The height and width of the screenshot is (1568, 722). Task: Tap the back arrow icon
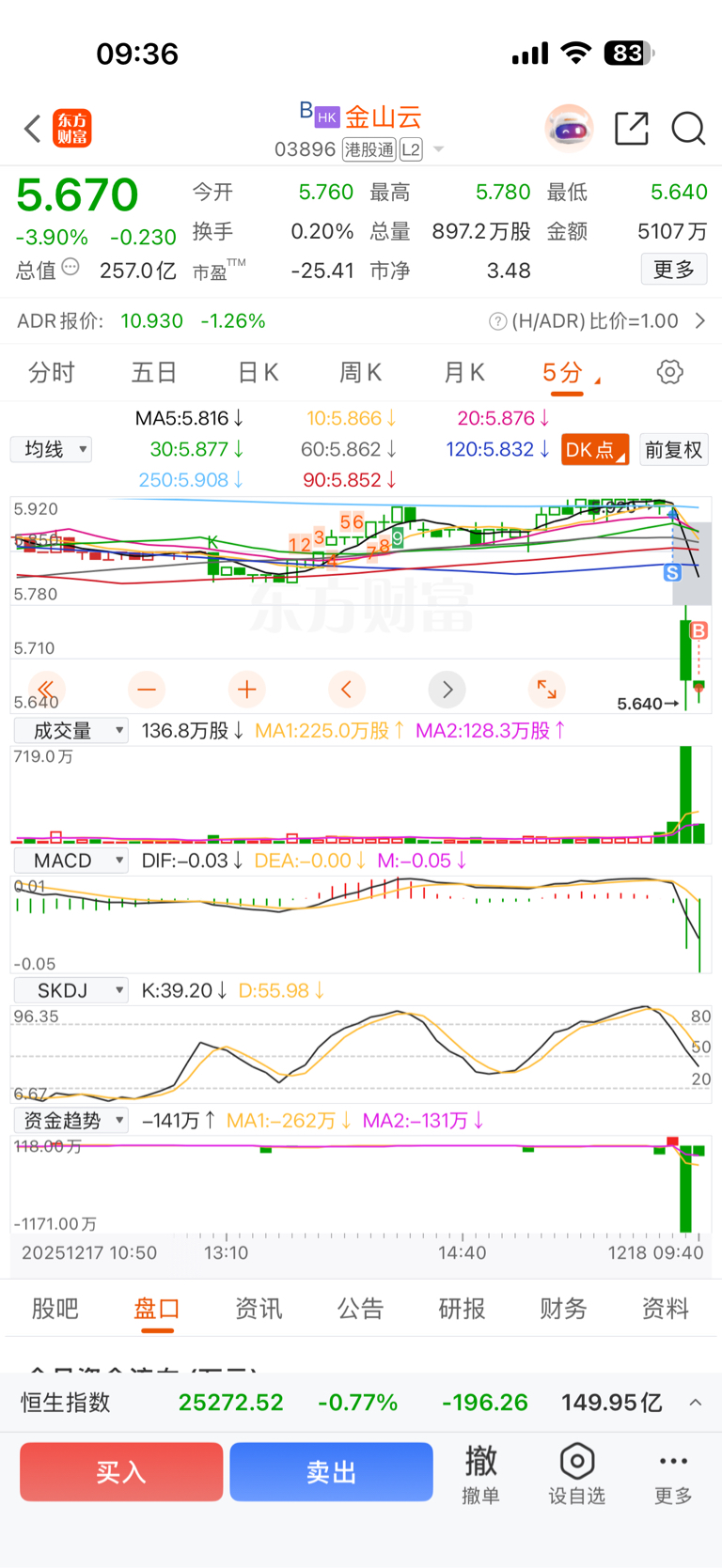(x=33, y=129)
